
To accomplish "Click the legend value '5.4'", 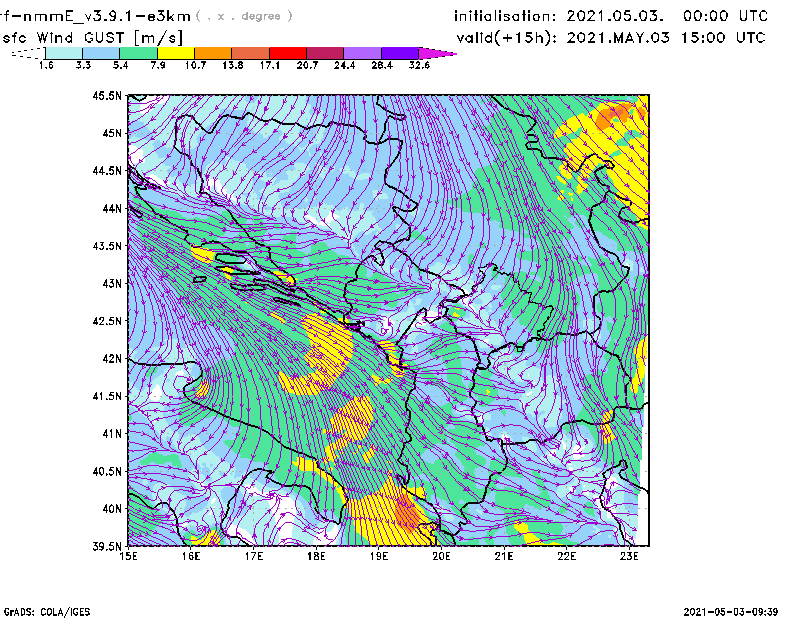I will tap(120, 65).
